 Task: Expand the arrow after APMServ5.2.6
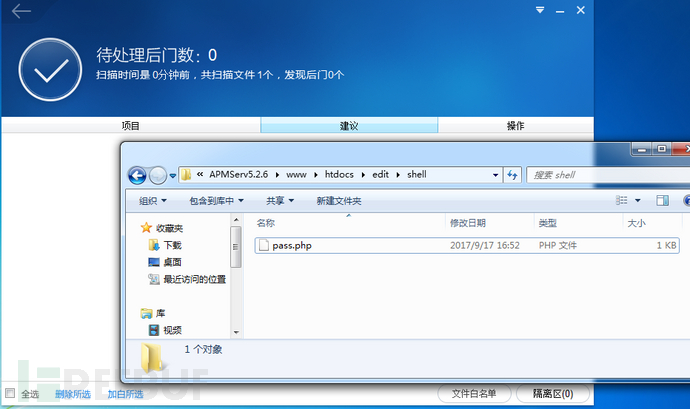coord(277,175)
